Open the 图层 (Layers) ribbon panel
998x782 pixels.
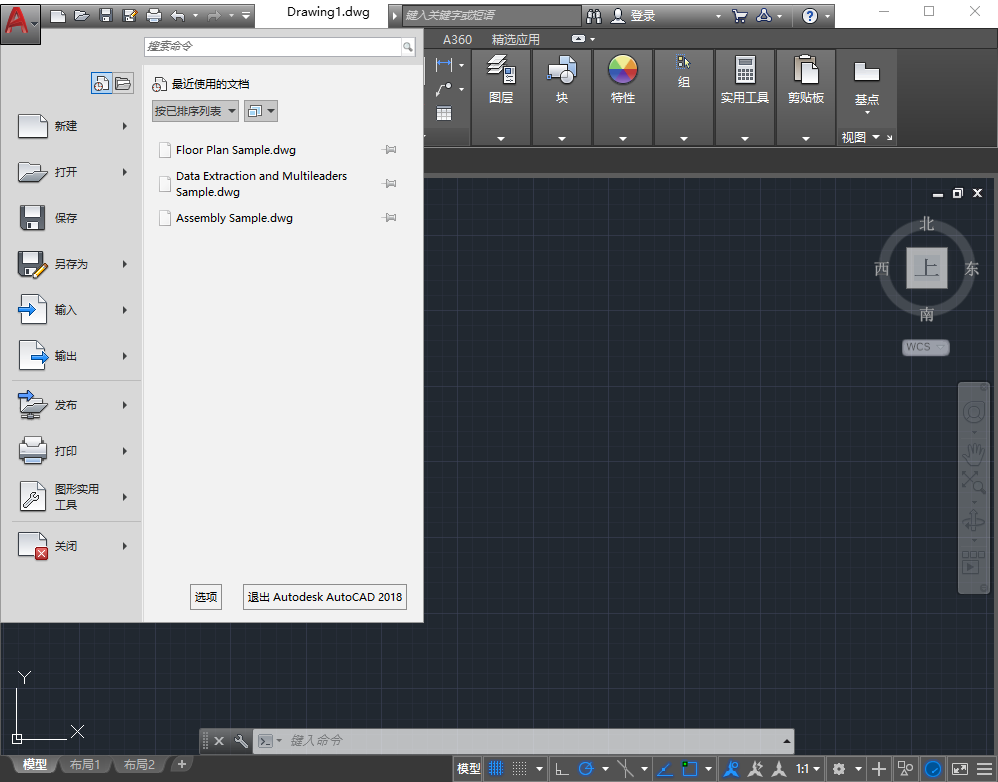pos(501,80)
